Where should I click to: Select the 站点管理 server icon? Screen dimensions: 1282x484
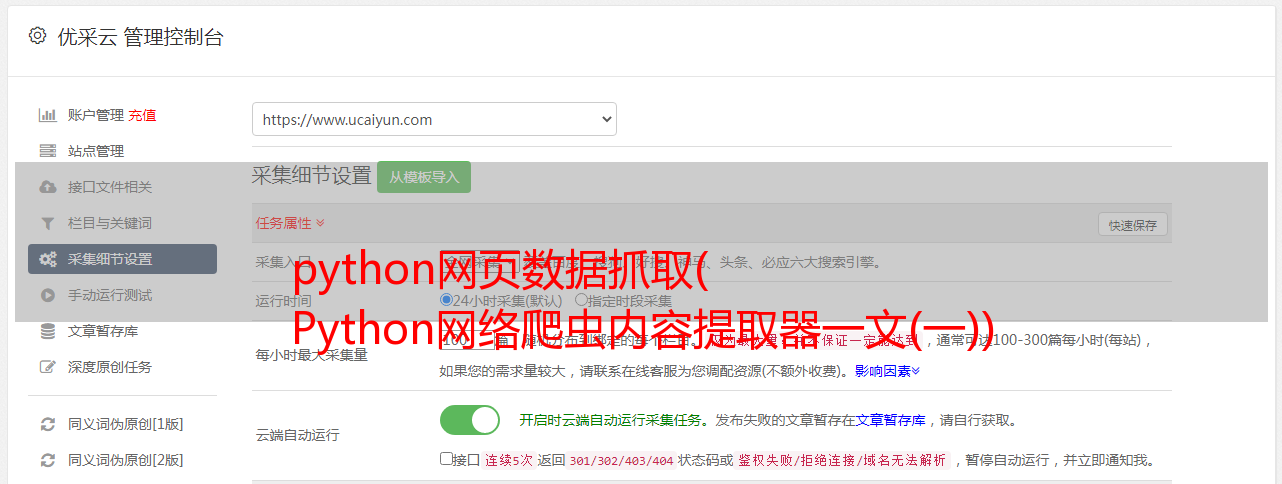47,151
